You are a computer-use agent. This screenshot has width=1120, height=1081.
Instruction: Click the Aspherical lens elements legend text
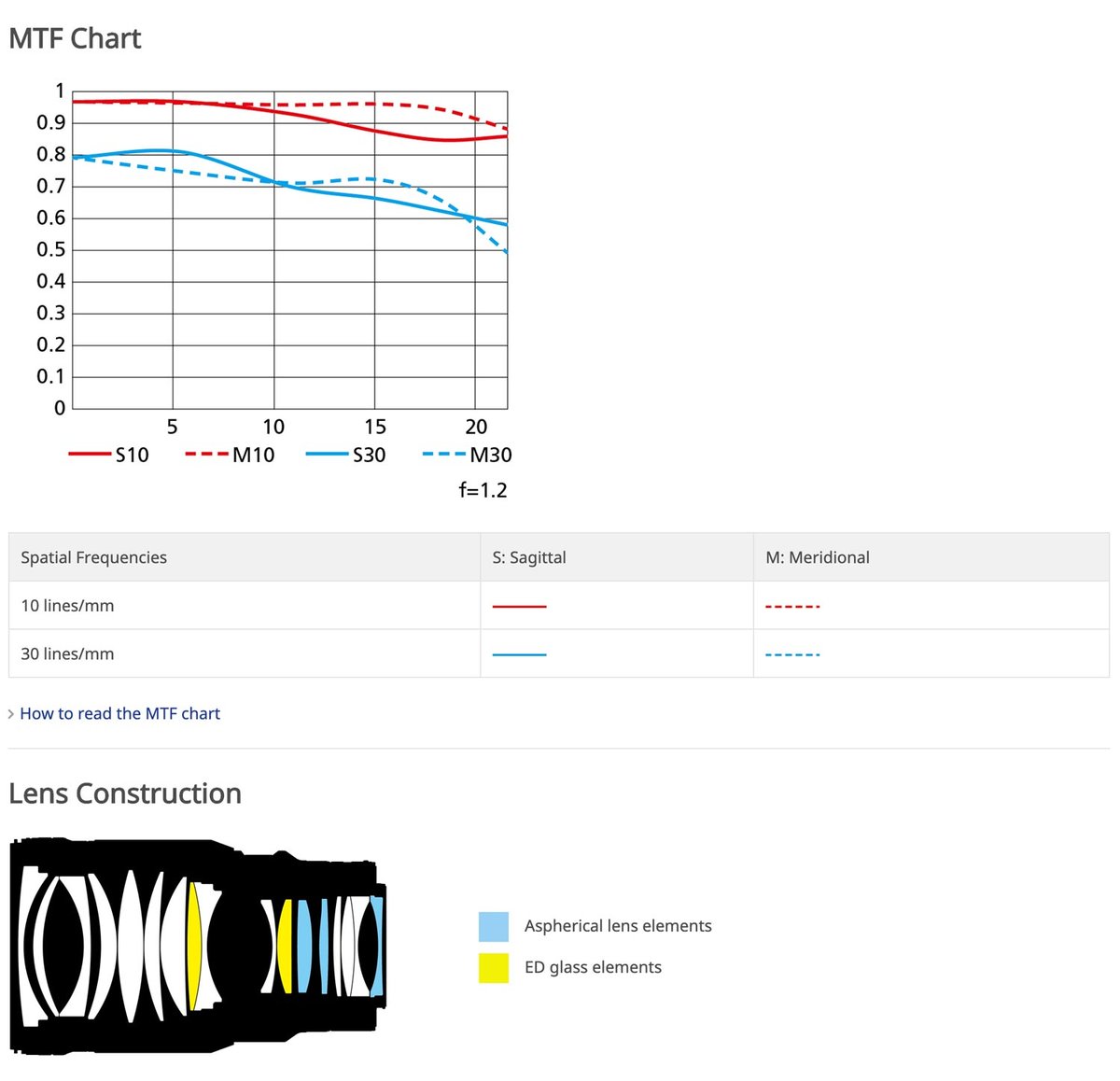(618, 926)
